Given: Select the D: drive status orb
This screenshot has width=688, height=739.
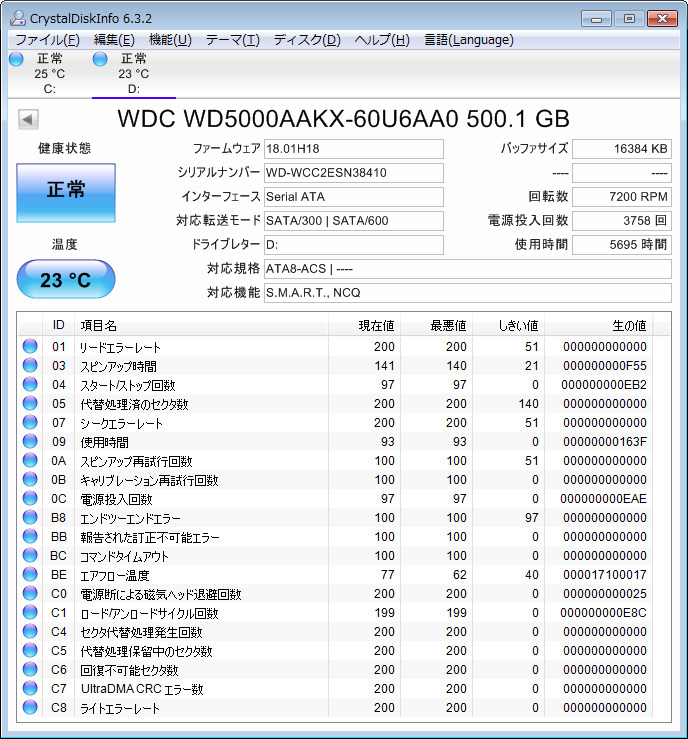Looking at the screenshot, I should (x=100, y=59).
